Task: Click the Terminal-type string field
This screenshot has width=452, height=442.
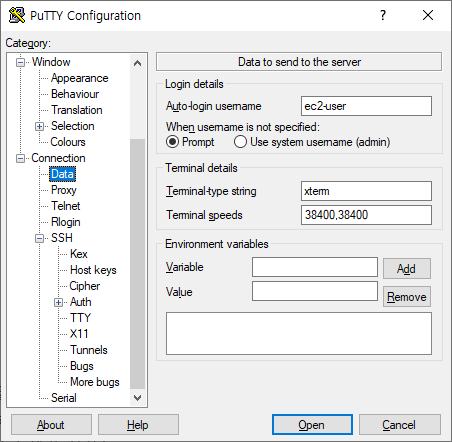Action: pyautogui.click(x=366, y=191)
